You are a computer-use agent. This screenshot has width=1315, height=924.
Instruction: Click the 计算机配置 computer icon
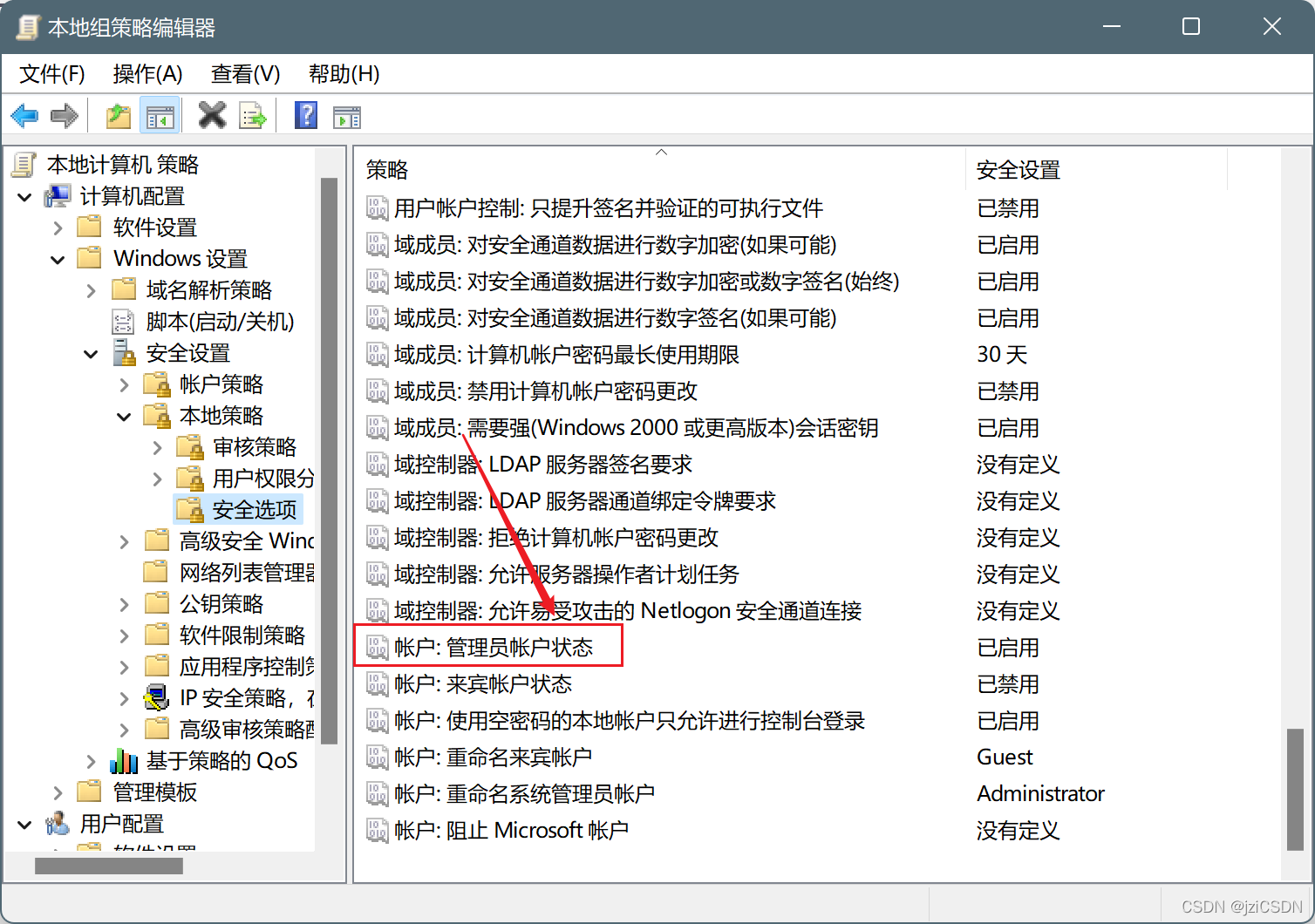coord(58,196)
